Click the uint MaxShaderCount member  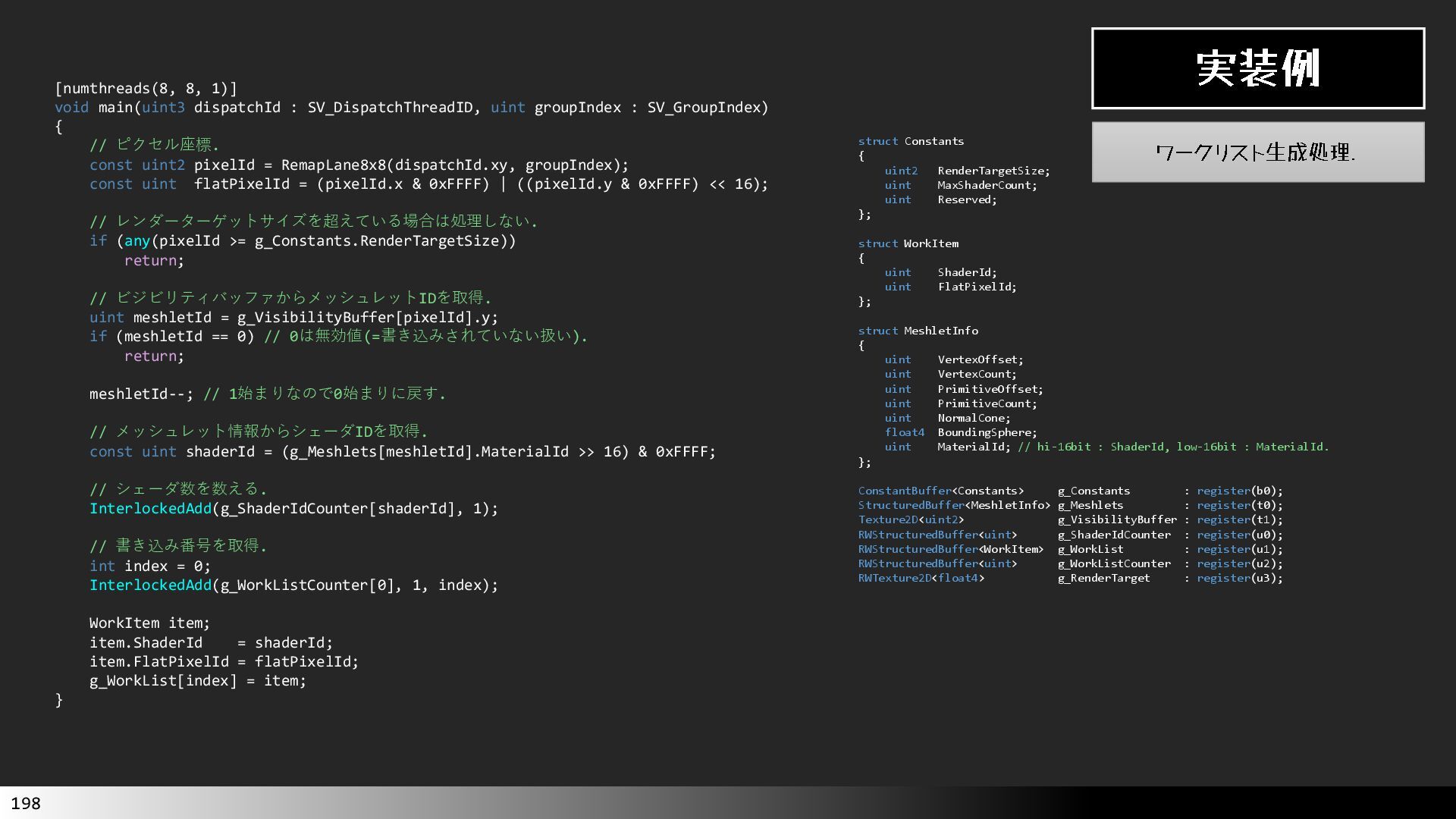(961, 186)
